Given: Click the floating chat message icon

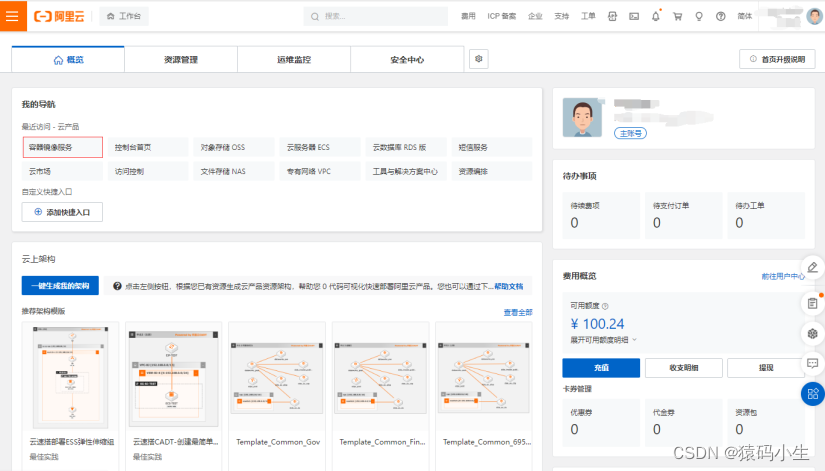Looking at the screenshot, I should pos(812,364).
